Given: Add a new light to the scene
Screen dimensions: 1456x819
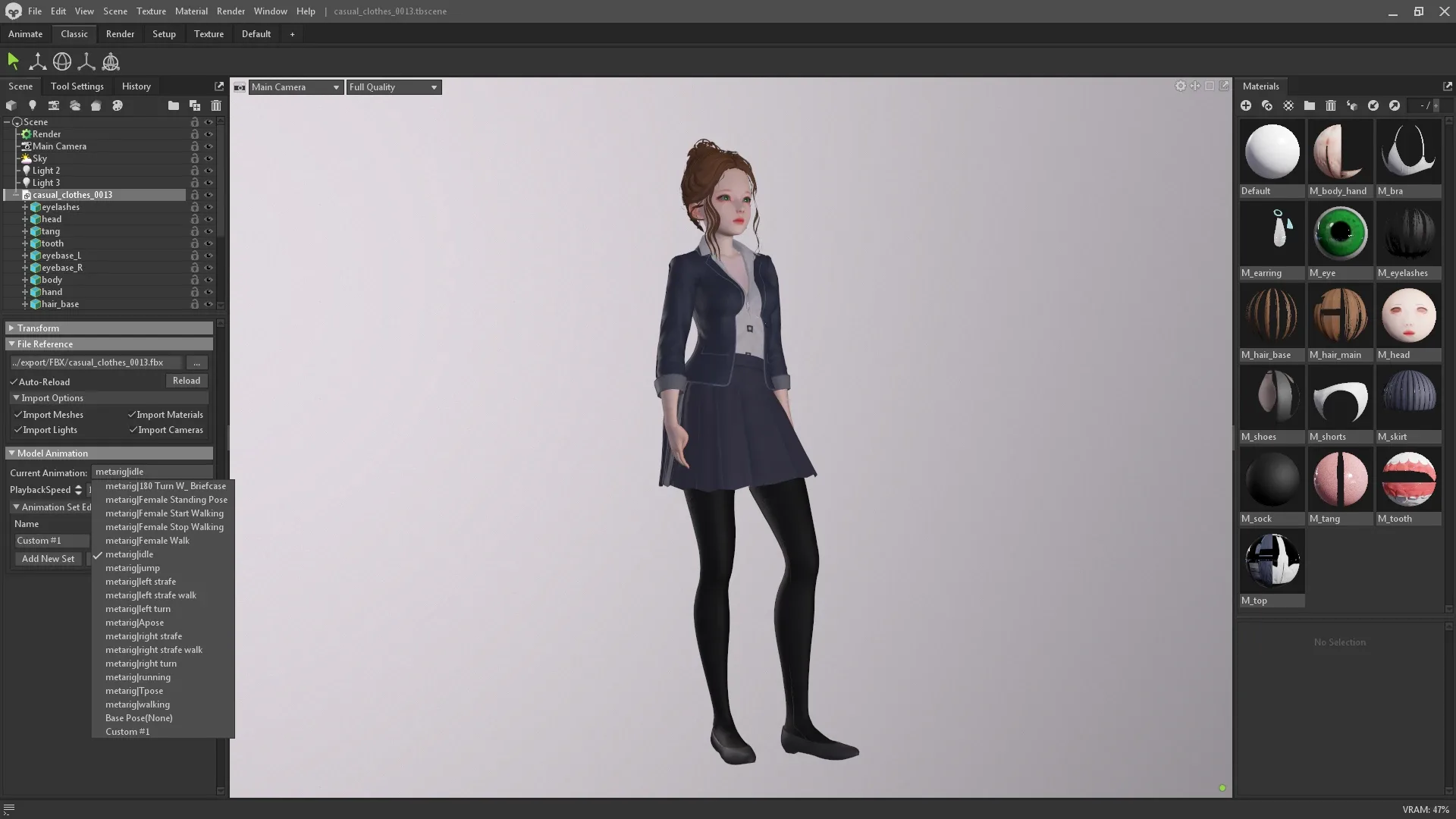Looking at the screenshot, I should 33,105.
